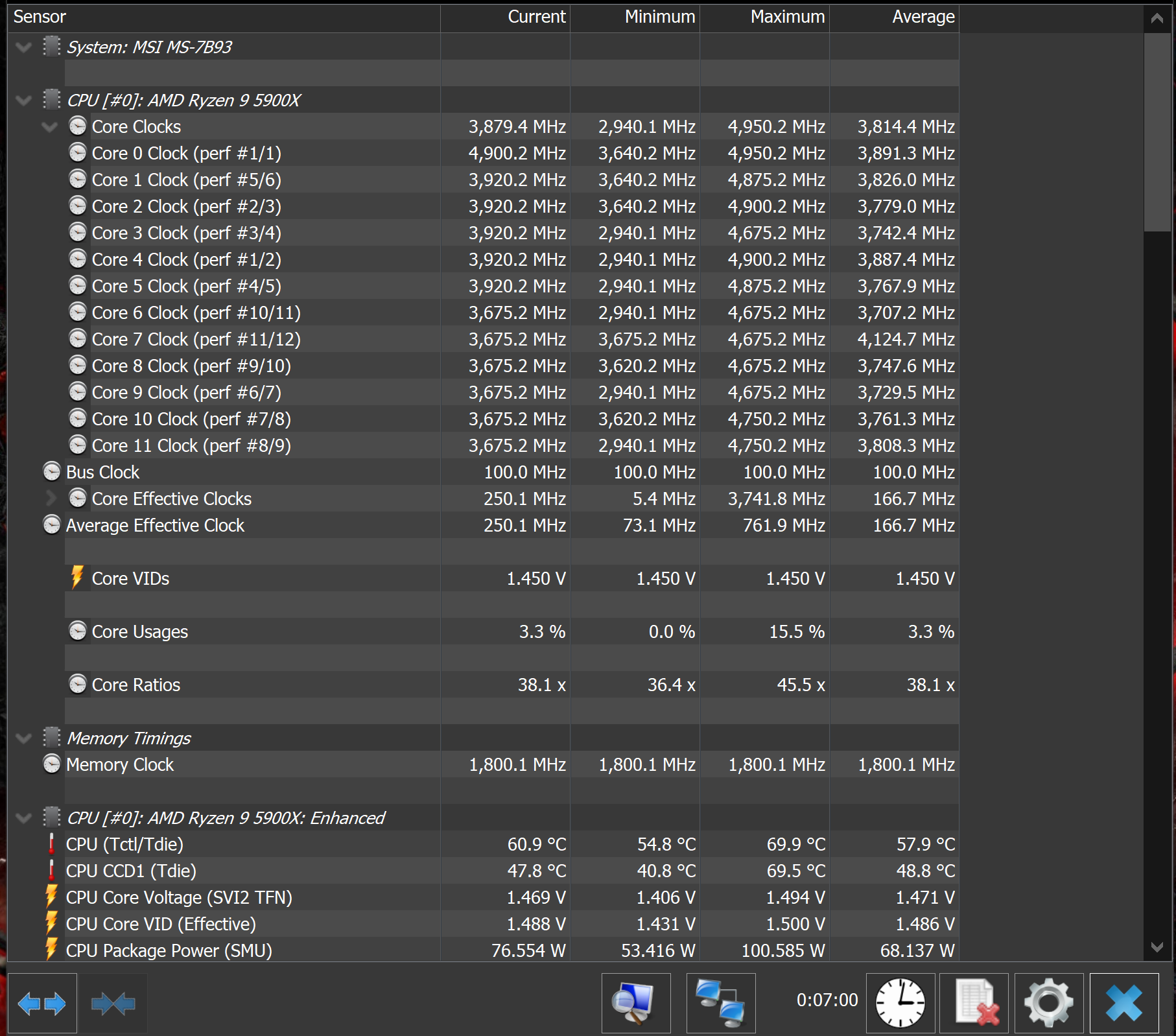Click the 15.5 % Core Usages maximum

point(797,632)
